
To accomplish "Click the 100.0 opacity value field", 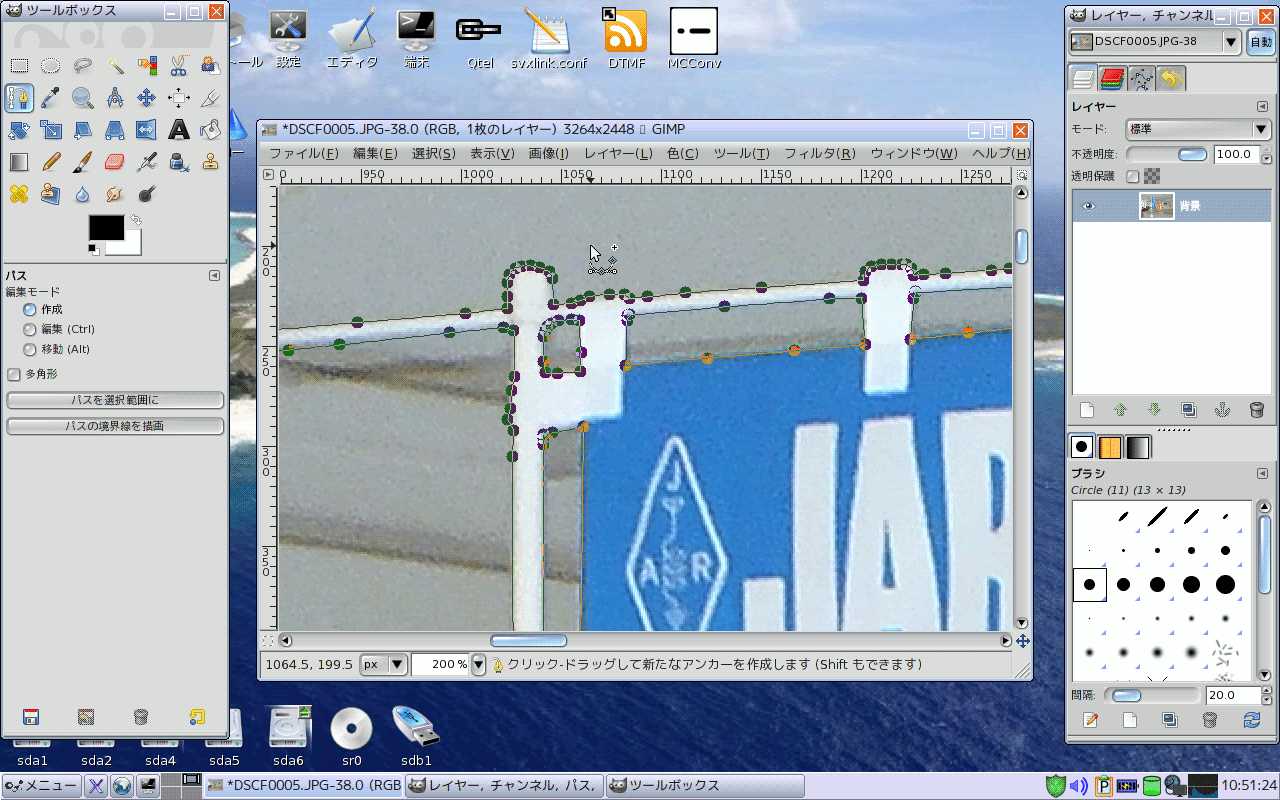I will coord(1236,154).
